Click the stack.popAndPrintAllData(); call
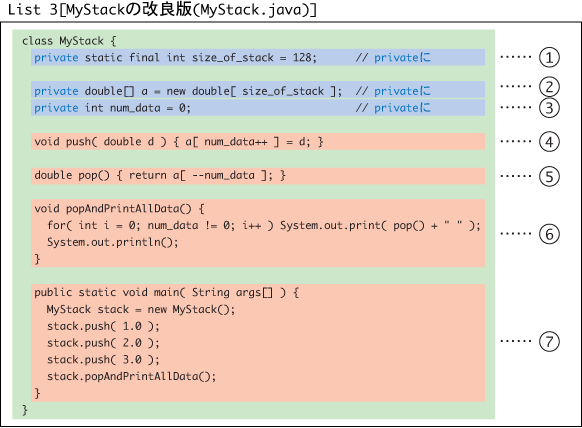 click(x=131, y=376)
